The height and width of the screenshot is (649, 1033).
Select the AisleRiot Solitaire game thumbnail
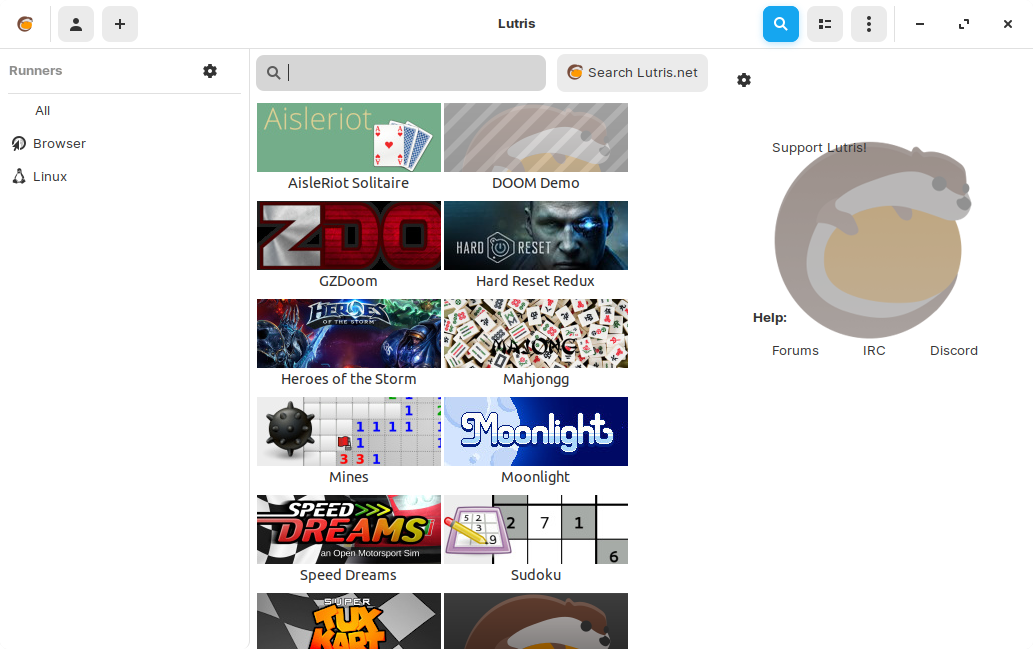coord(348,138)
